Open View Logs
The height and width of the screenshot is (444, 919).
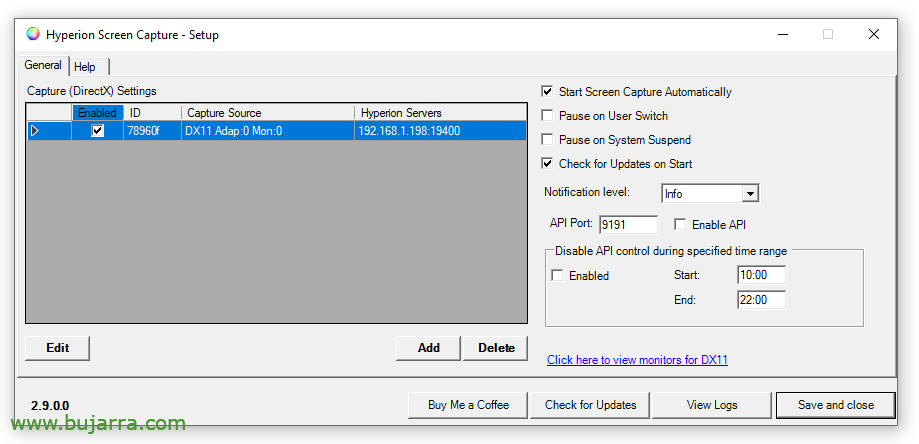click(x=712, y=405)
